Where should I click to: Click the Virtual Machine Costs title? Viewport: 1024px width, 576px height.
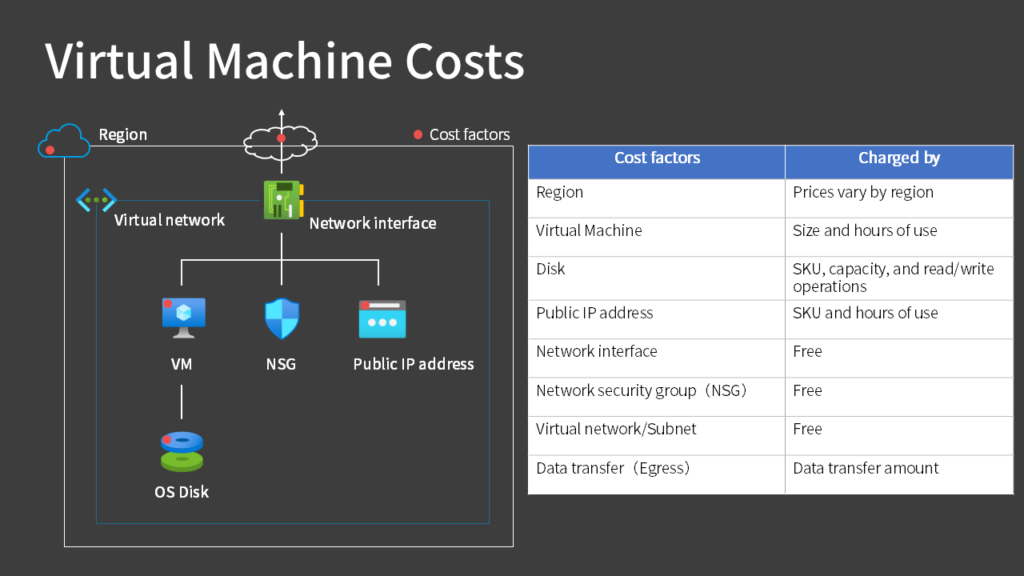pos(283,62)
